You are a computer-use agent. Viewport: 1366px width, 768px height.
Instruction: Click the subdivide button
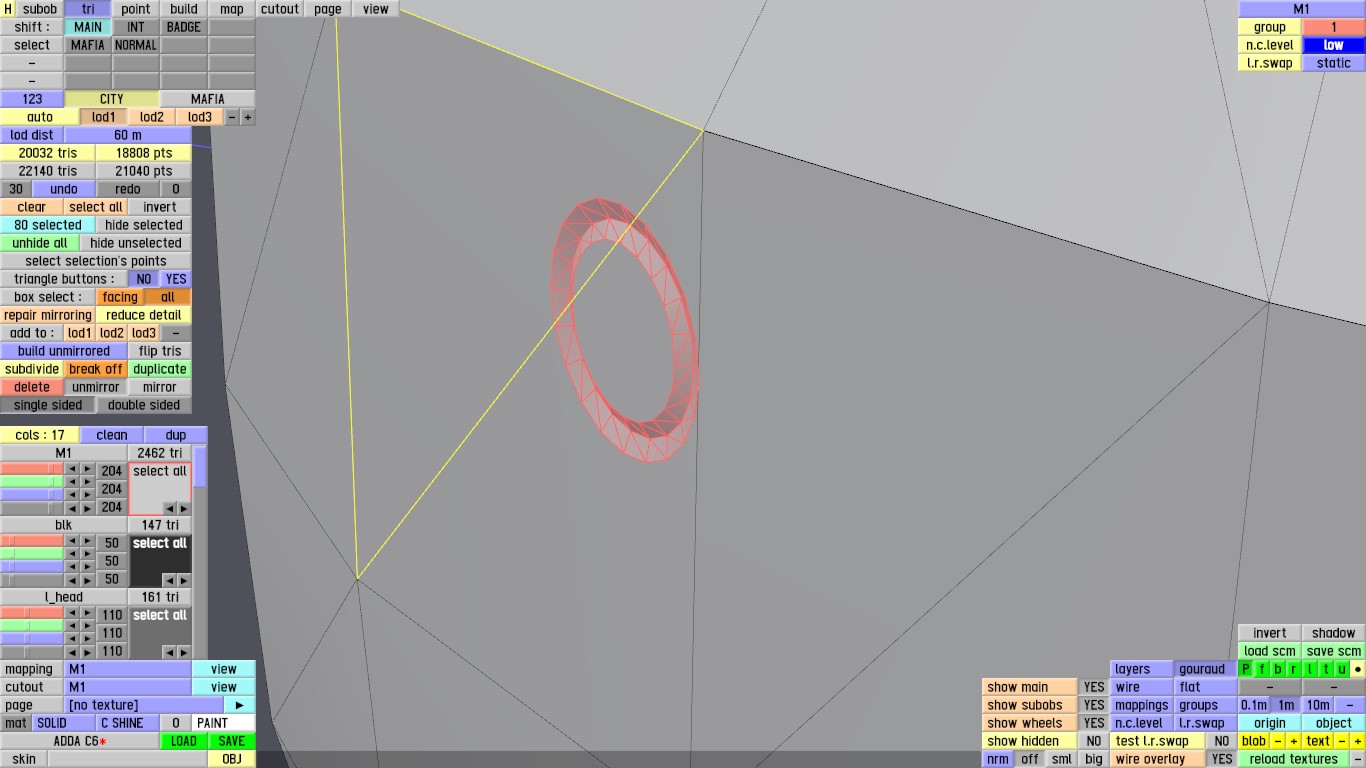point(32,369)
